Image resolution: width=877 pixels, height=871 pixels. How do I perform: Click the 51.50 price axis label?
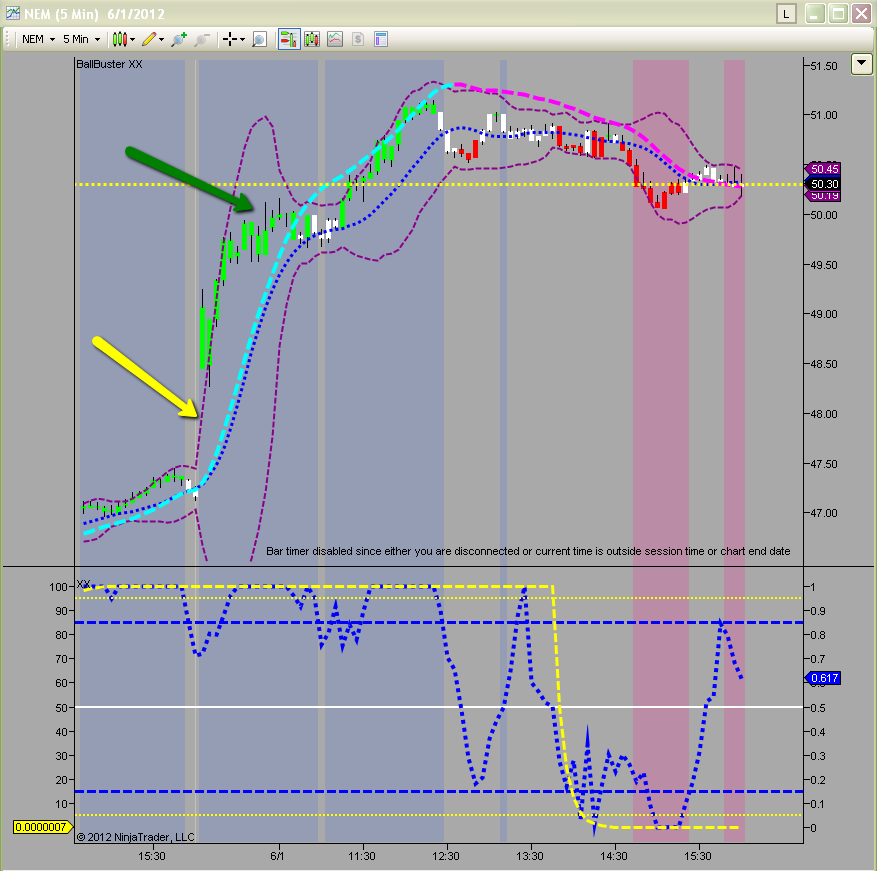click(x=824, y=66)
